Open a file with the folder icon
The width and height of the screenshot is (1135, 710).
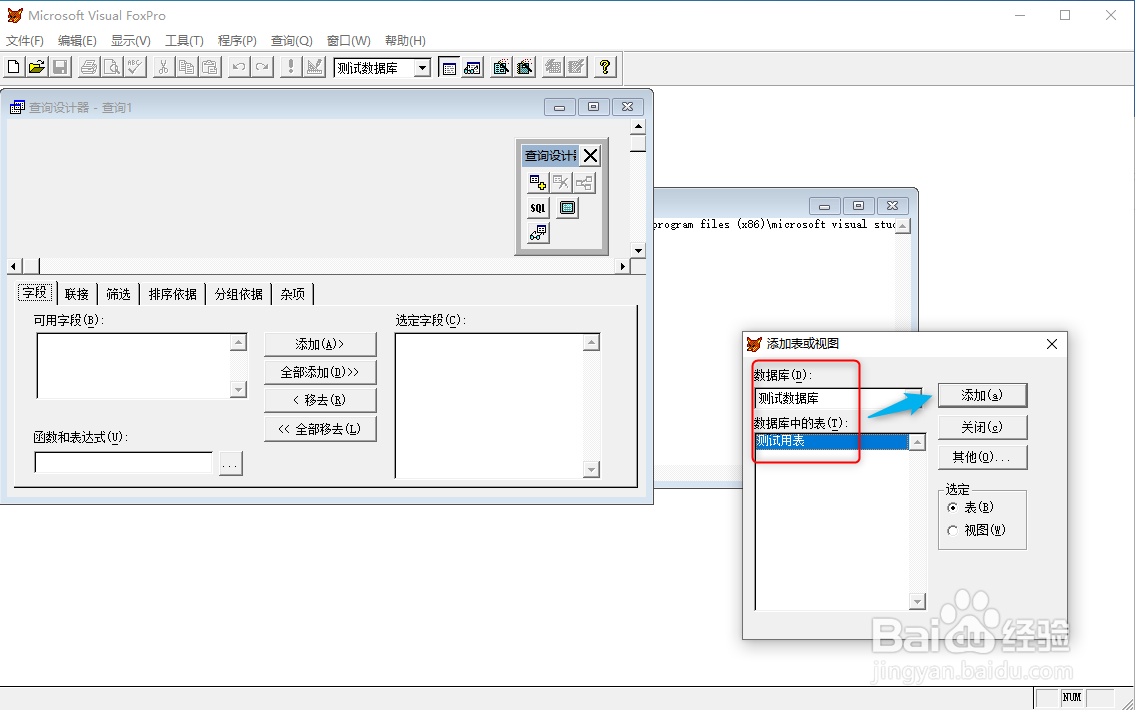(37, 67)
